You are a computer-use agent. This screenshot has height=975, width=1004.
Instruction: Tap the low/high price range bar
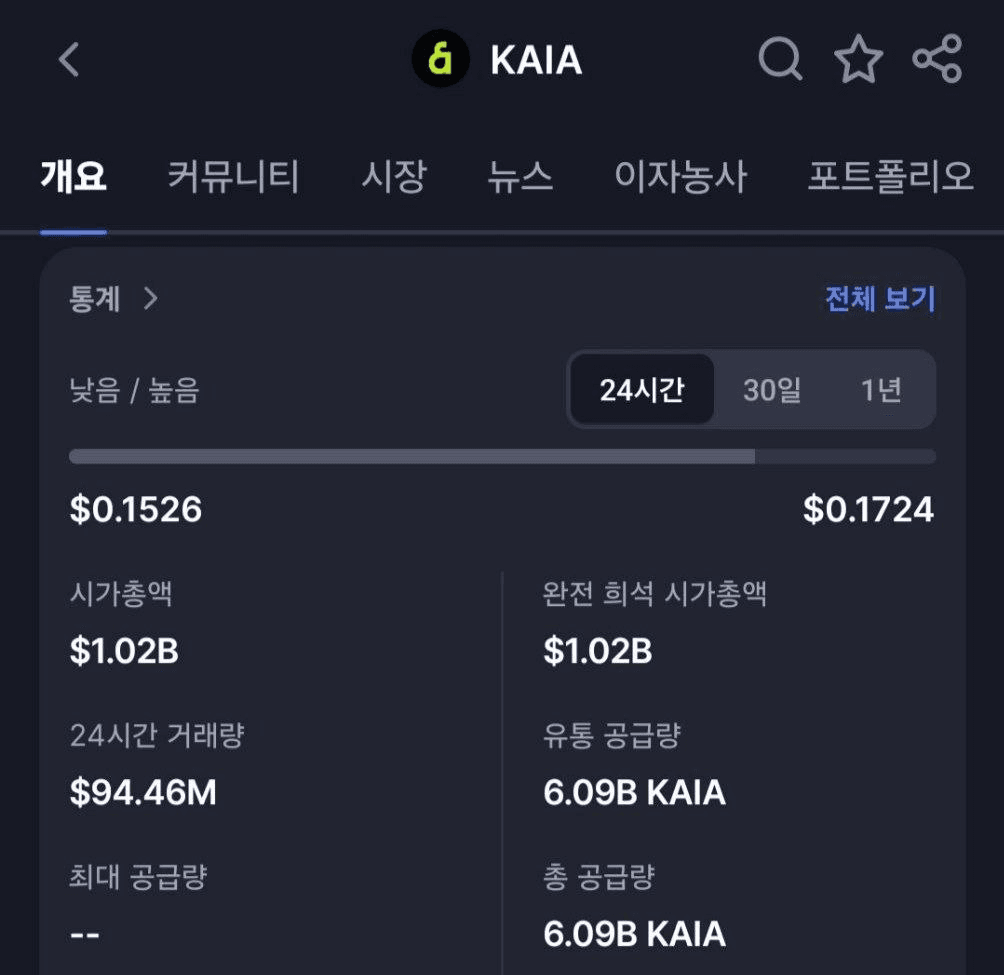click(x=503, y=456)
